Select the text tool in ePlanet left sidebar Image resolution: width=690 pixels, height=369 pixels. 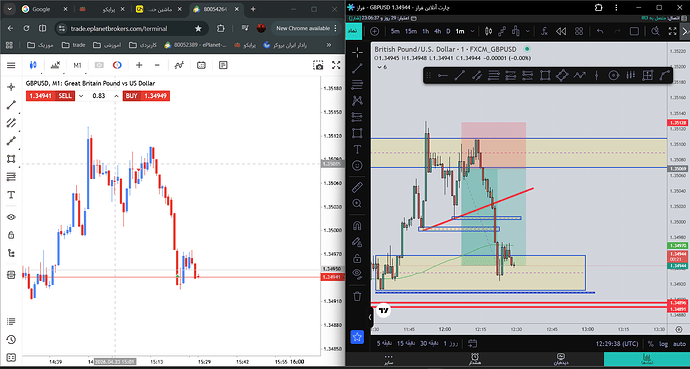(x=11, y=195)
